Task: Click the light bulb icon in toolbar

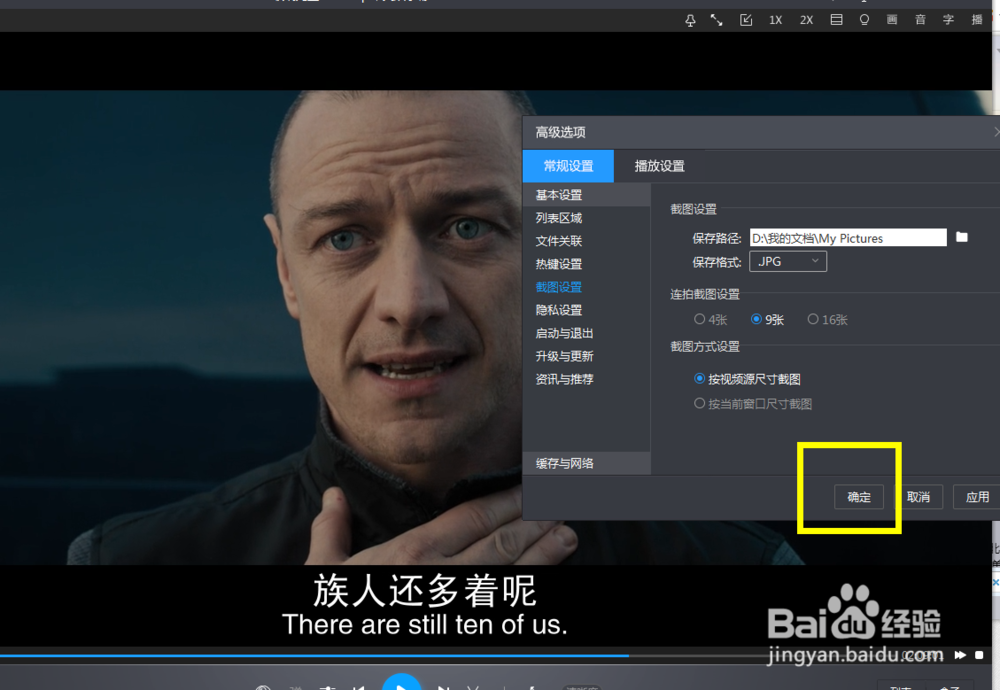Action: pyautogui.click(x=864, y=20)
